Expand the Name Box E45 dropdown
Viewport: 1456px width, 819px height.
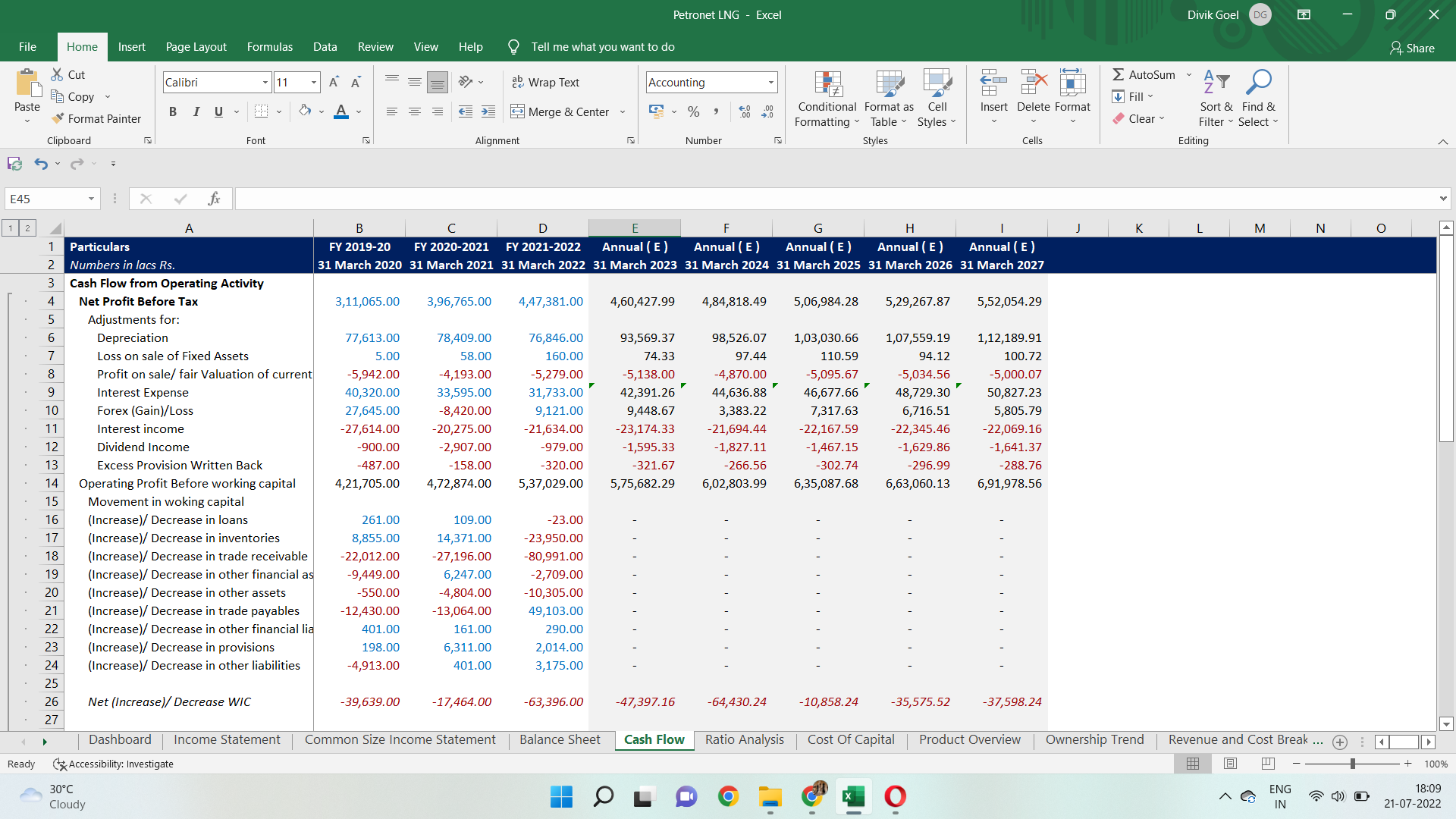click(x=91, y=199)
